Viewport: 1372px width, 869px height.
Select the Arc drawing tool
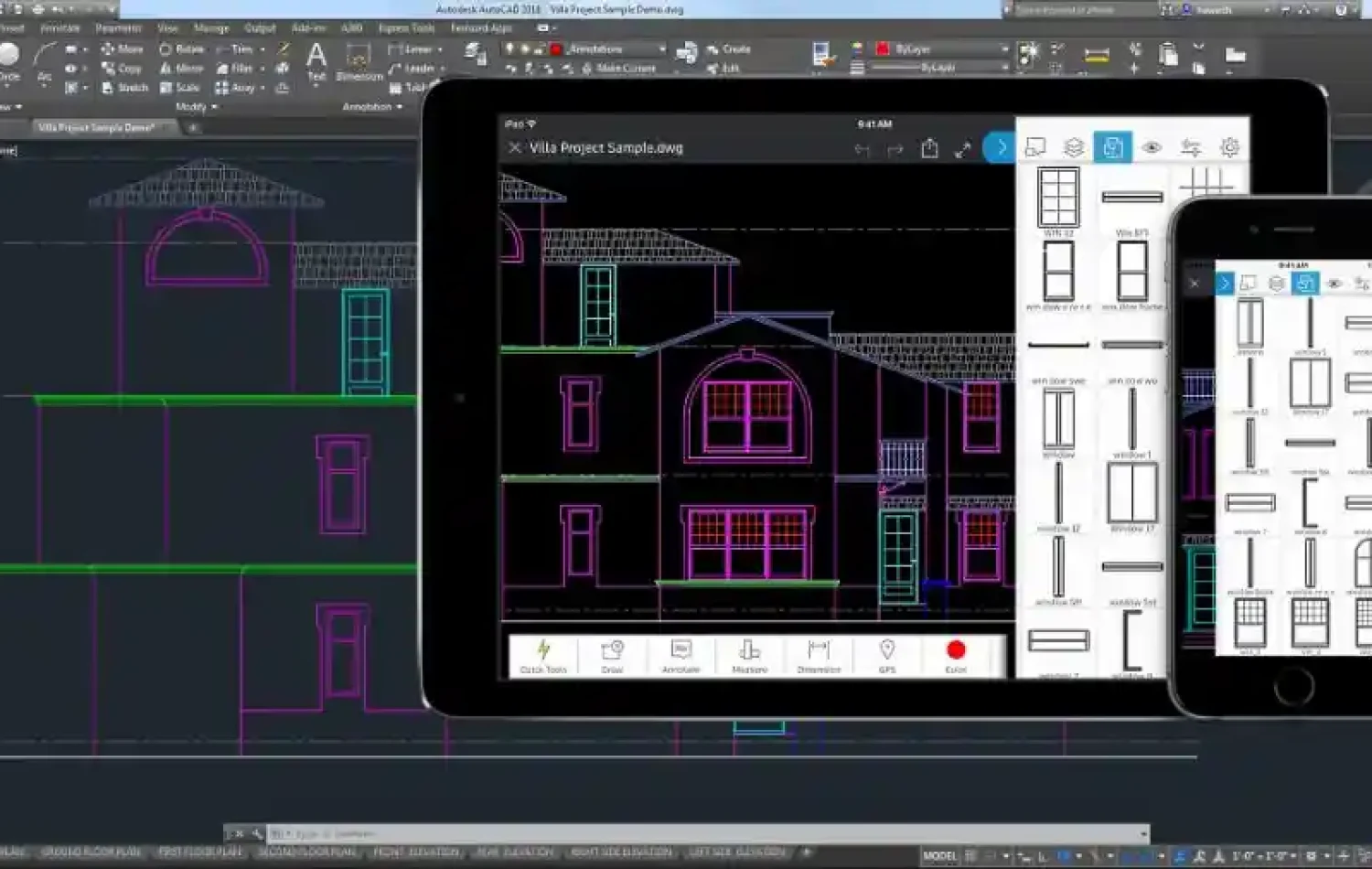(44, 63)
